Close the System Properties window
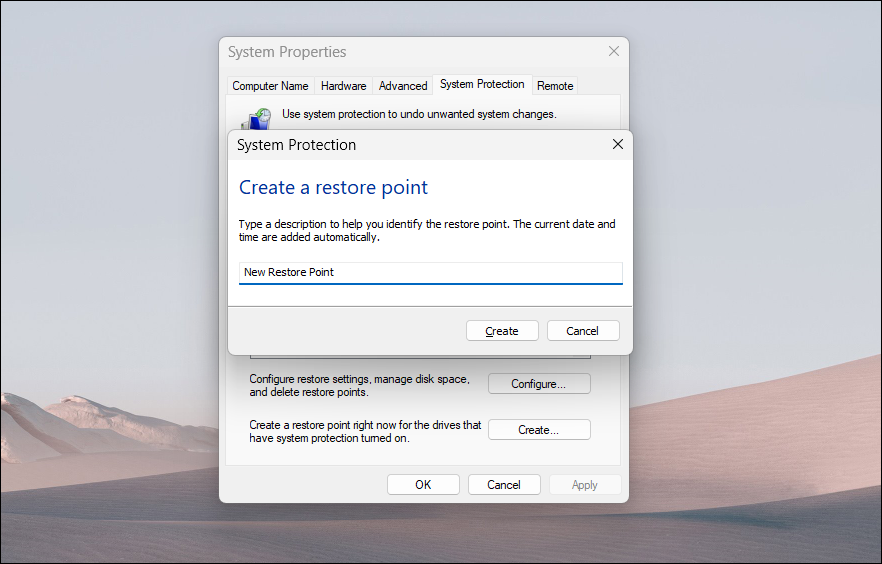 tap(614, 52)
